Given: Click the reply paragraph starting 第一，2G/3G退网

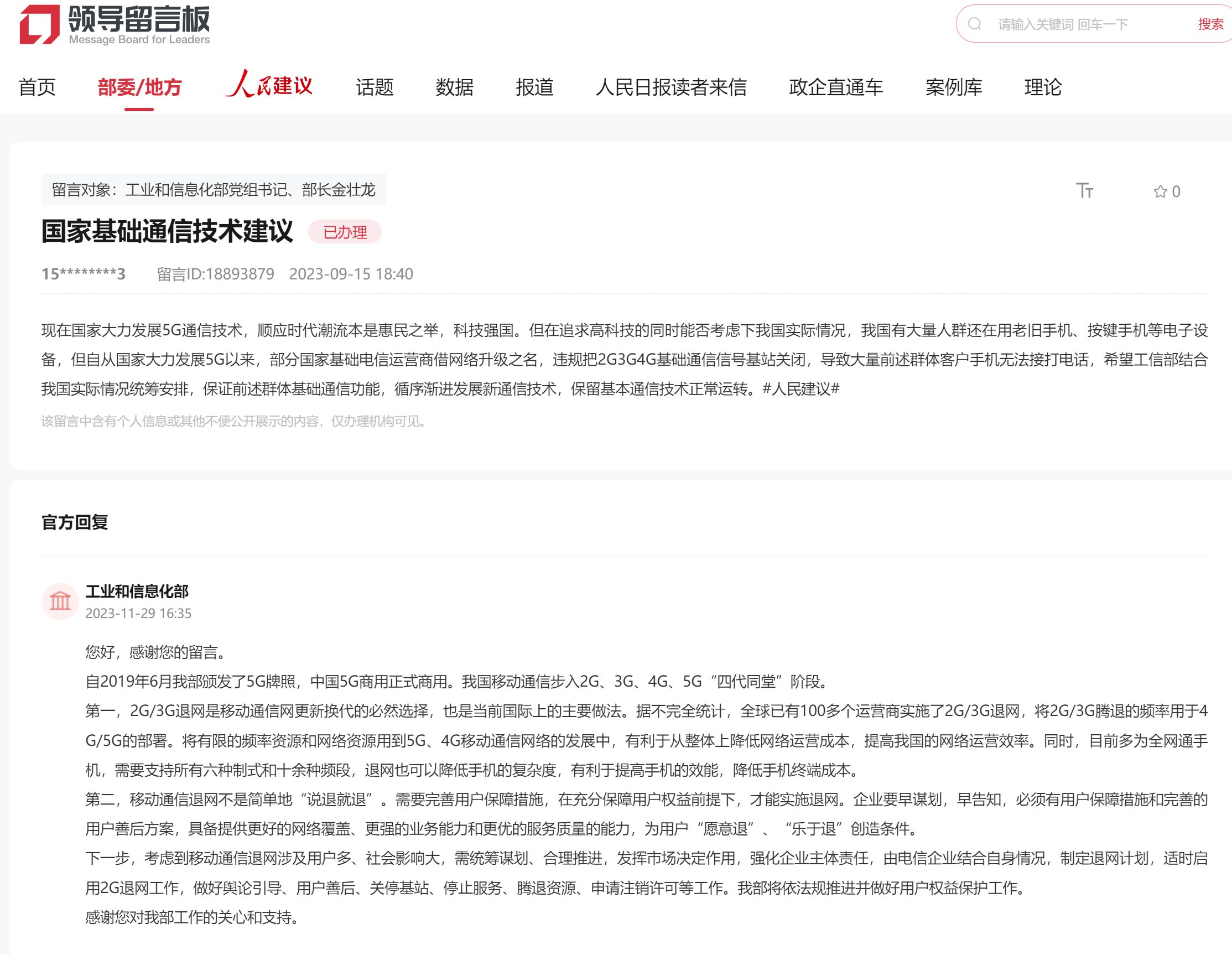Looking at the screenshot, I should 647,740.
